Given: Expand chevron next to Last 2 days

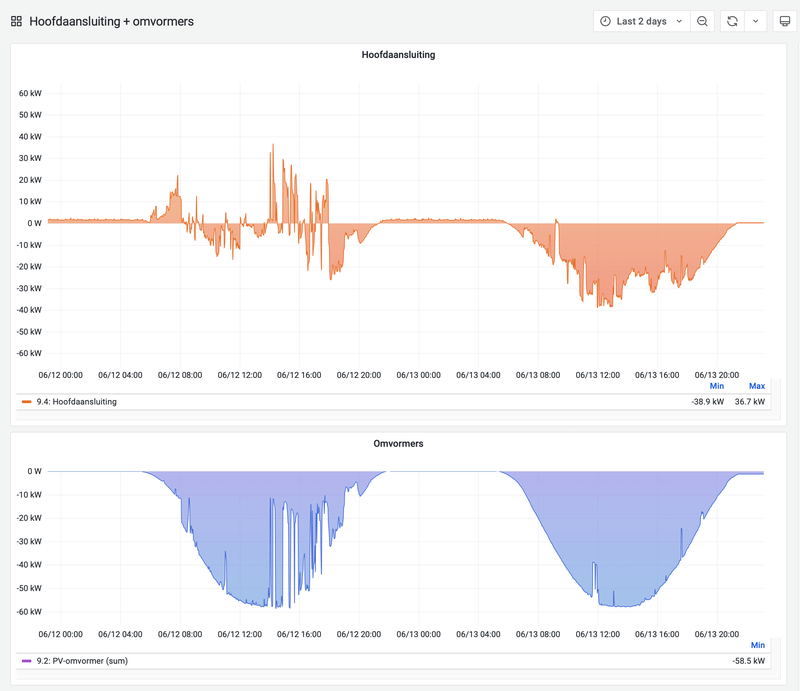Looking at the screenshot, I should pyautogui.click(x=679, y=21).
